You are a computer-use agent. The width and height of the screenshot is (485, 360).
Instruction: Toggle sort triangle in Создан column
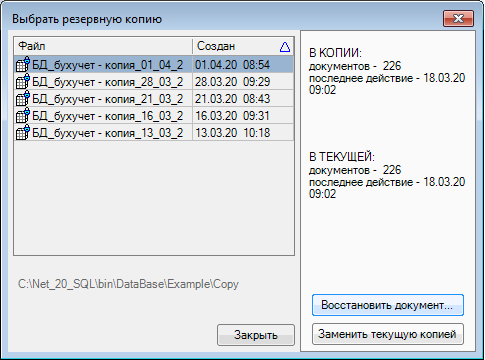285,47
